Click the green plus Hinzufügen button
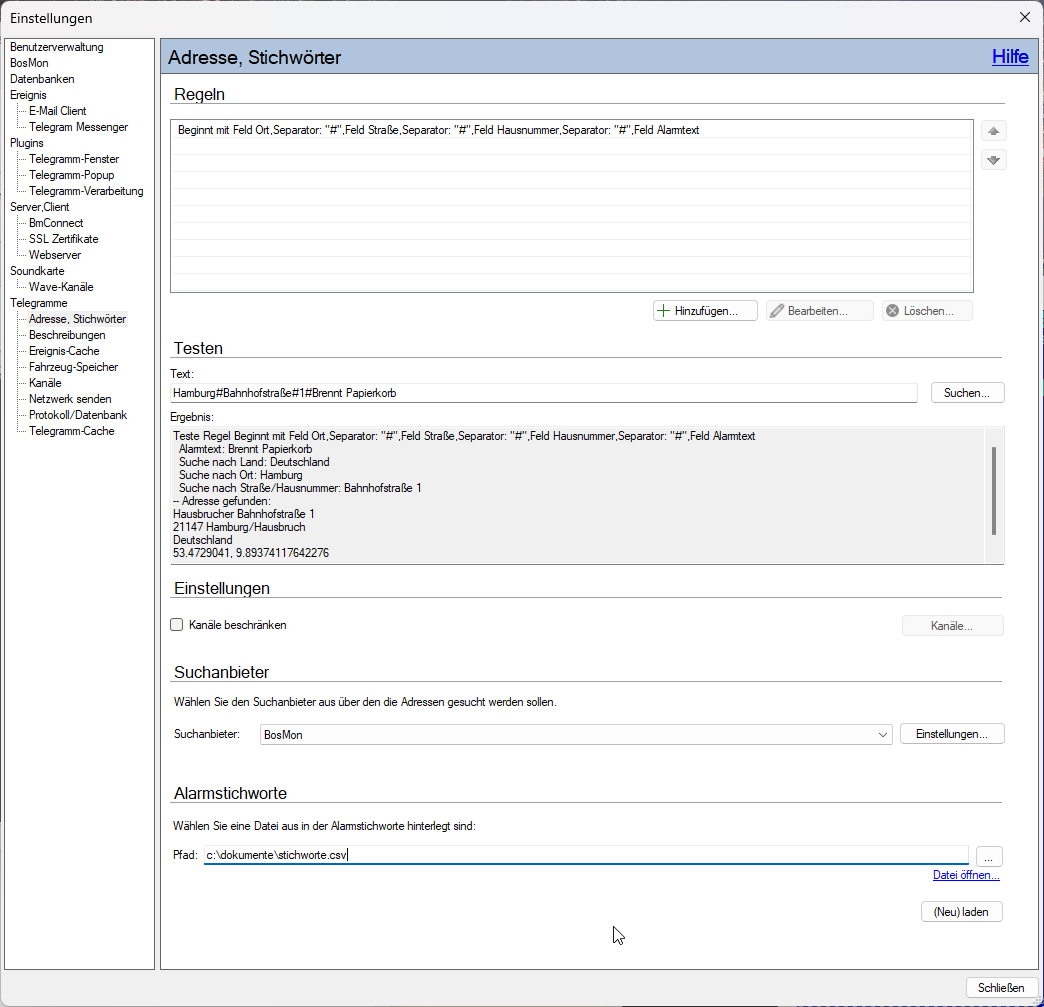The image size is (1044, 1007). click(705, 311)
